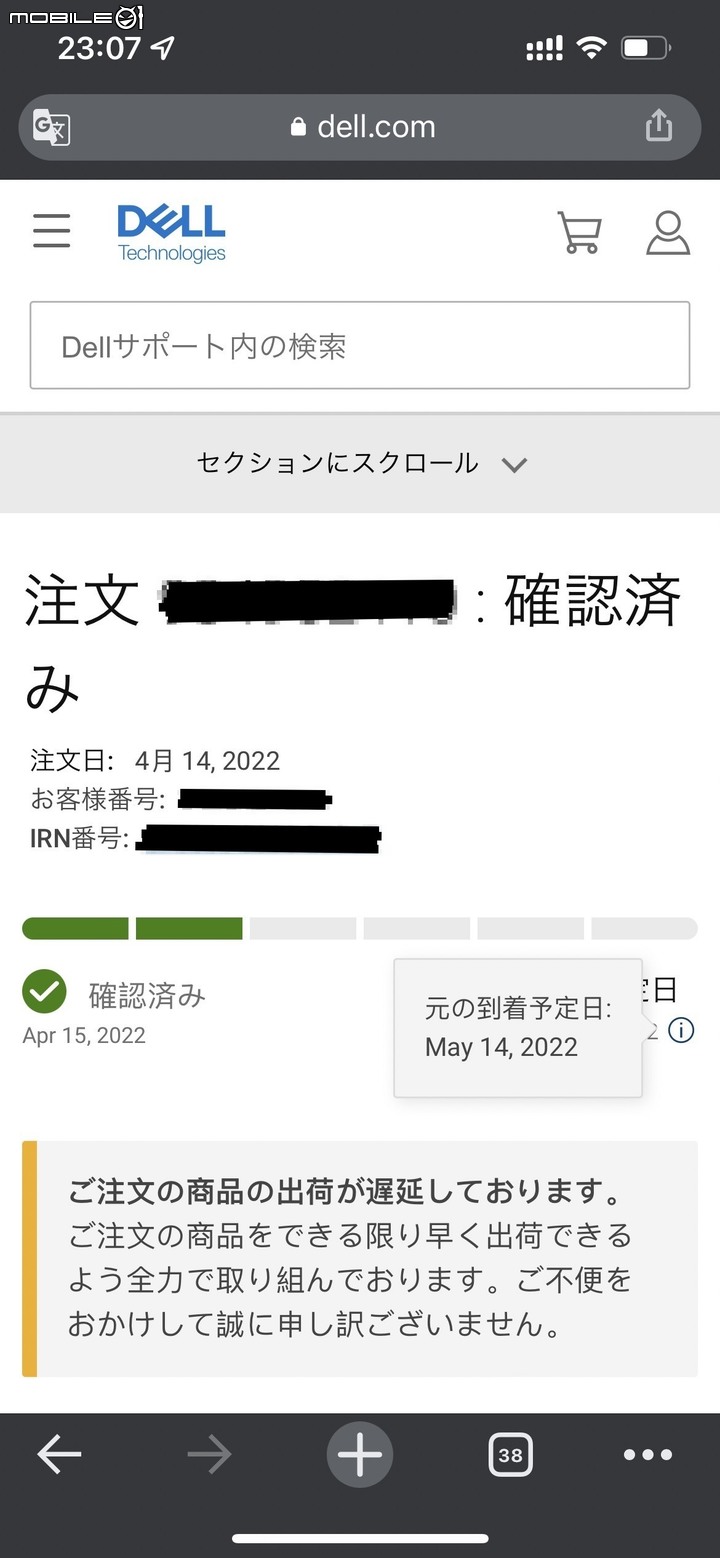Tap the dell.com address bar
The height and width of the screenshot is (1558, 720).
click(360, 127)
